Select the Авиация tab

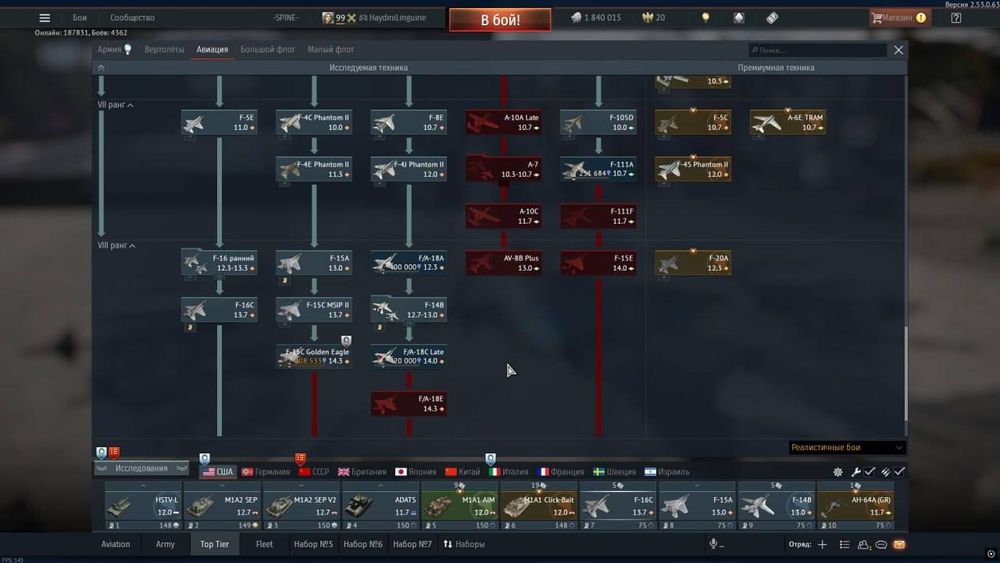[212, 49]
